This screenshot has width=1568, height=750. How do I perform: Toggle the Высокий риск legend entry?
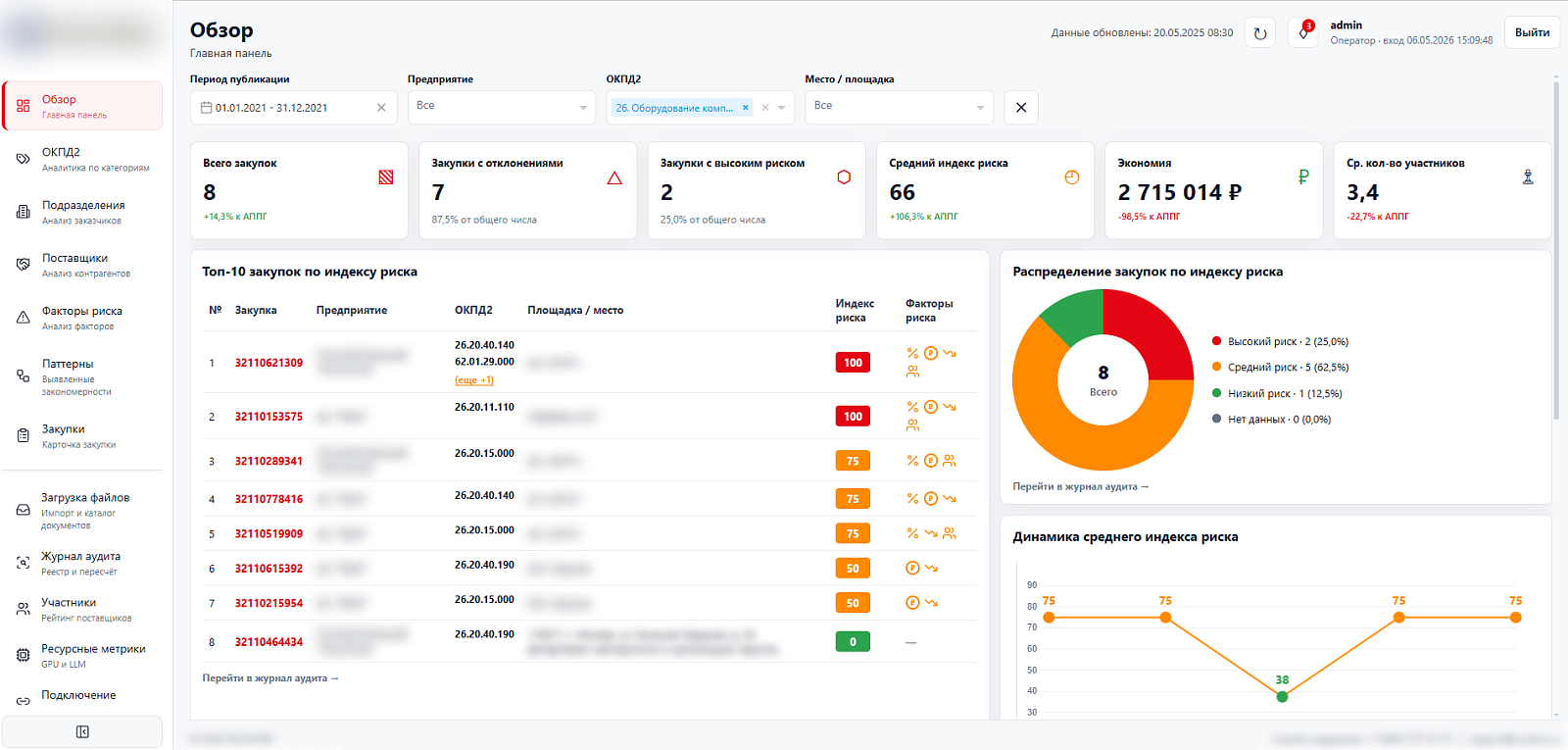[x=1280, y=341]
